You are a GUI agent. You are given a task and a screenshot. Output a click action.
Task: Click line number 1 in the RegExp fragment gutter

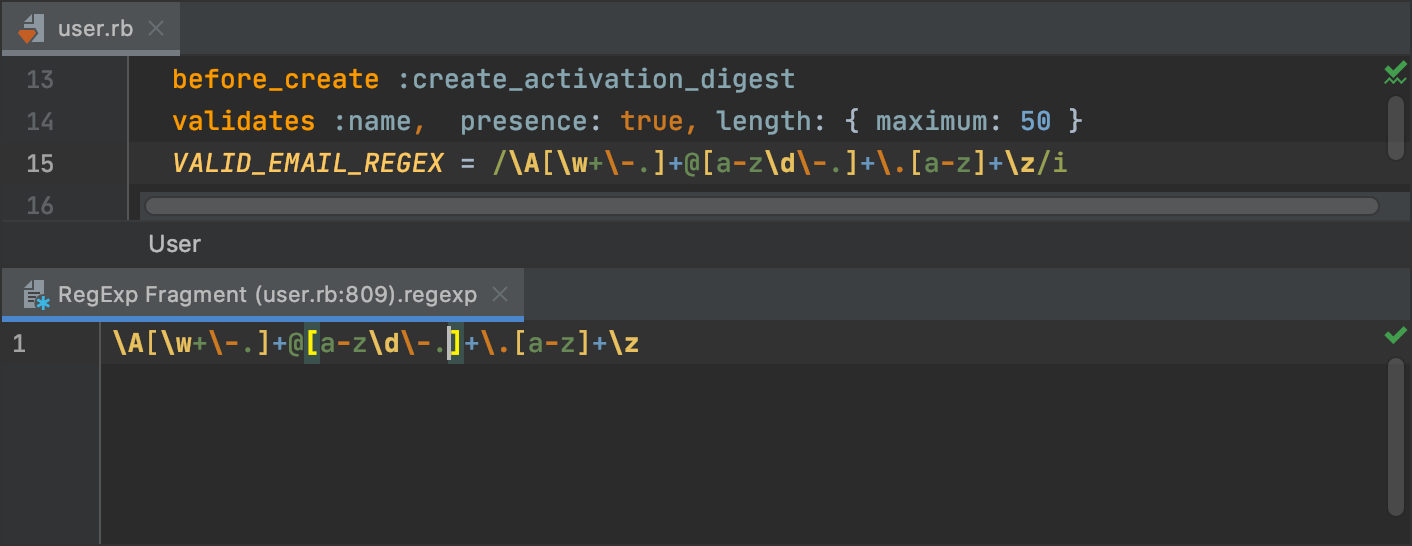pyautogui.click(x=20, y=345)
